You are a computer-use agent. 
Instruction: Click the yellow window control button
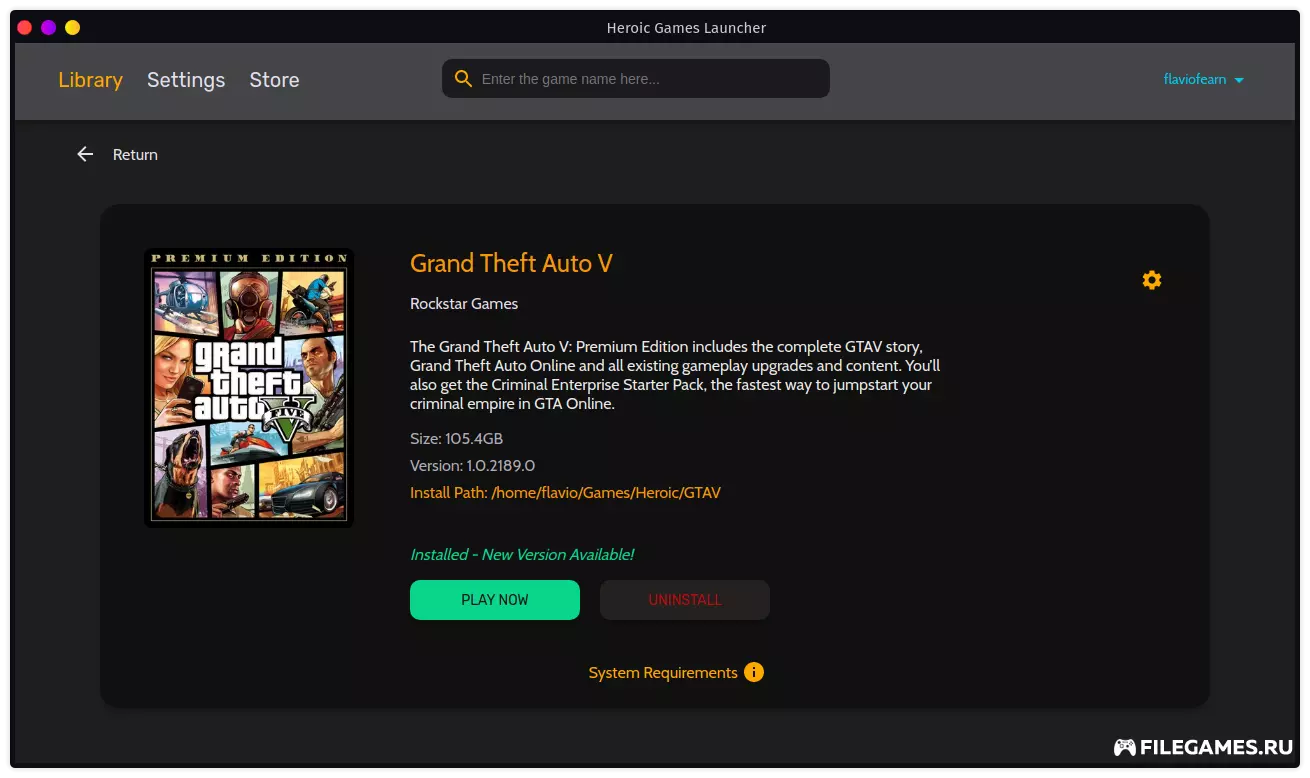pyautogui.click(x=72, y=28)
